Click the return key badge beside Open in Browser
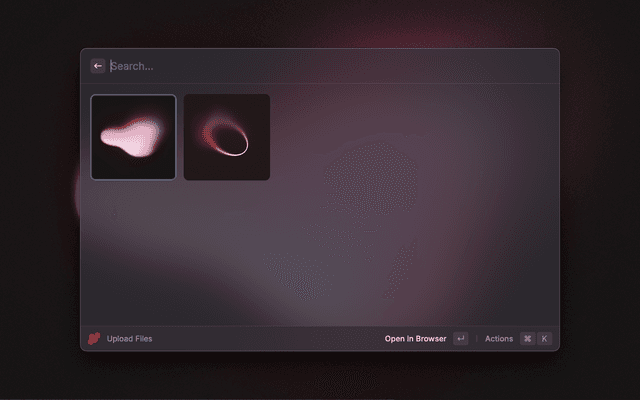 pyautogui.click(x=460, y=339)
